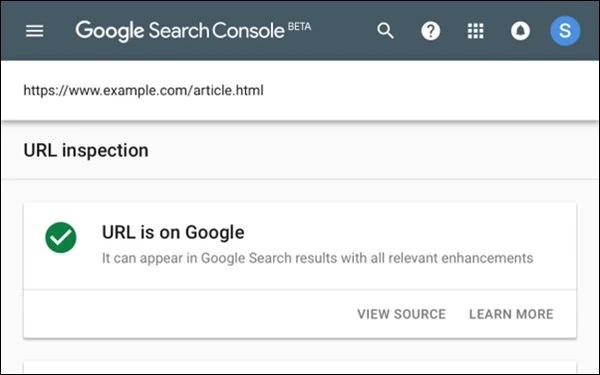
Task: Open the account avatar labeled S
Action: pos(565,31)
